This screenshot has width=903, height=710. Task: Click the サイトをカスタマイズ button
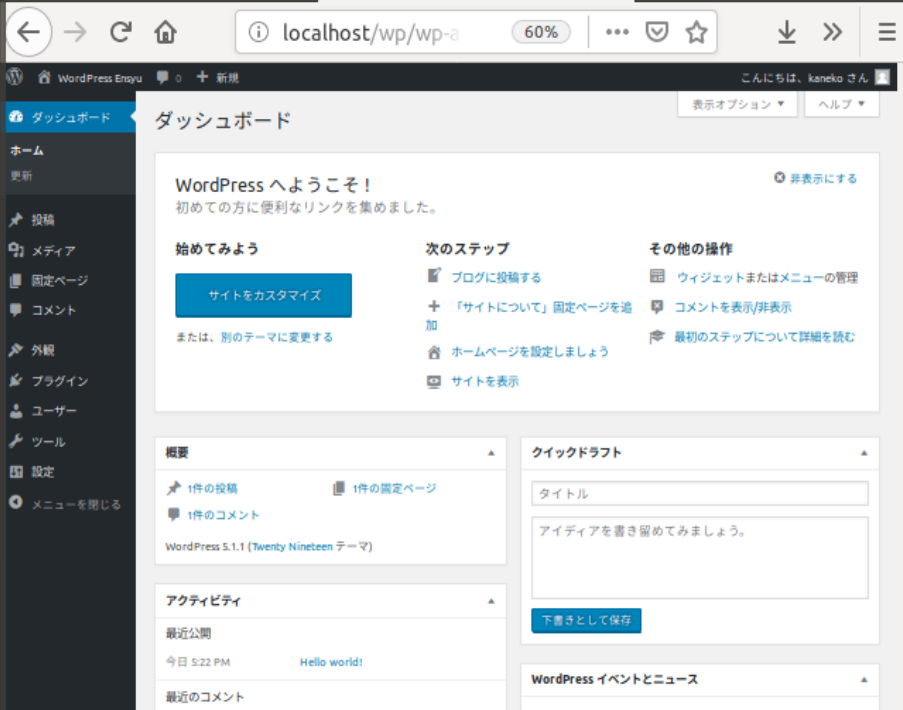click(264, 295)
